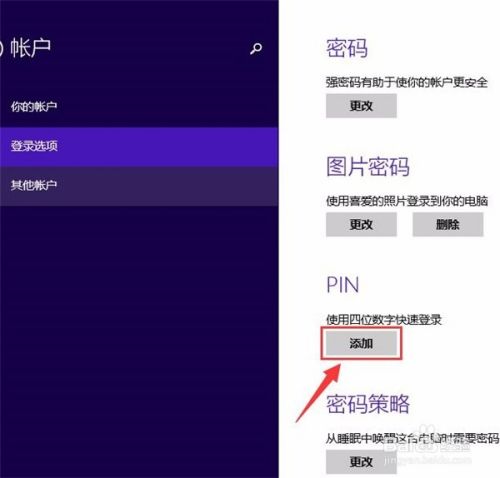Switch to the 其他帐户 section
Viewport: 500px width, 478px height.
click(139, 185)
